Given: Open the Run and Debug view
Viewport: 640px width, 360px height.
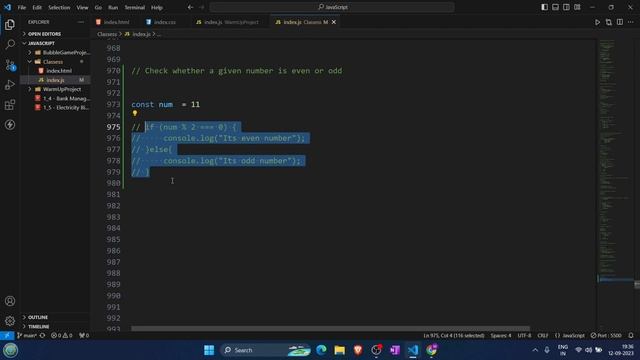Looking at the screenshot, I should coord(10,84).
